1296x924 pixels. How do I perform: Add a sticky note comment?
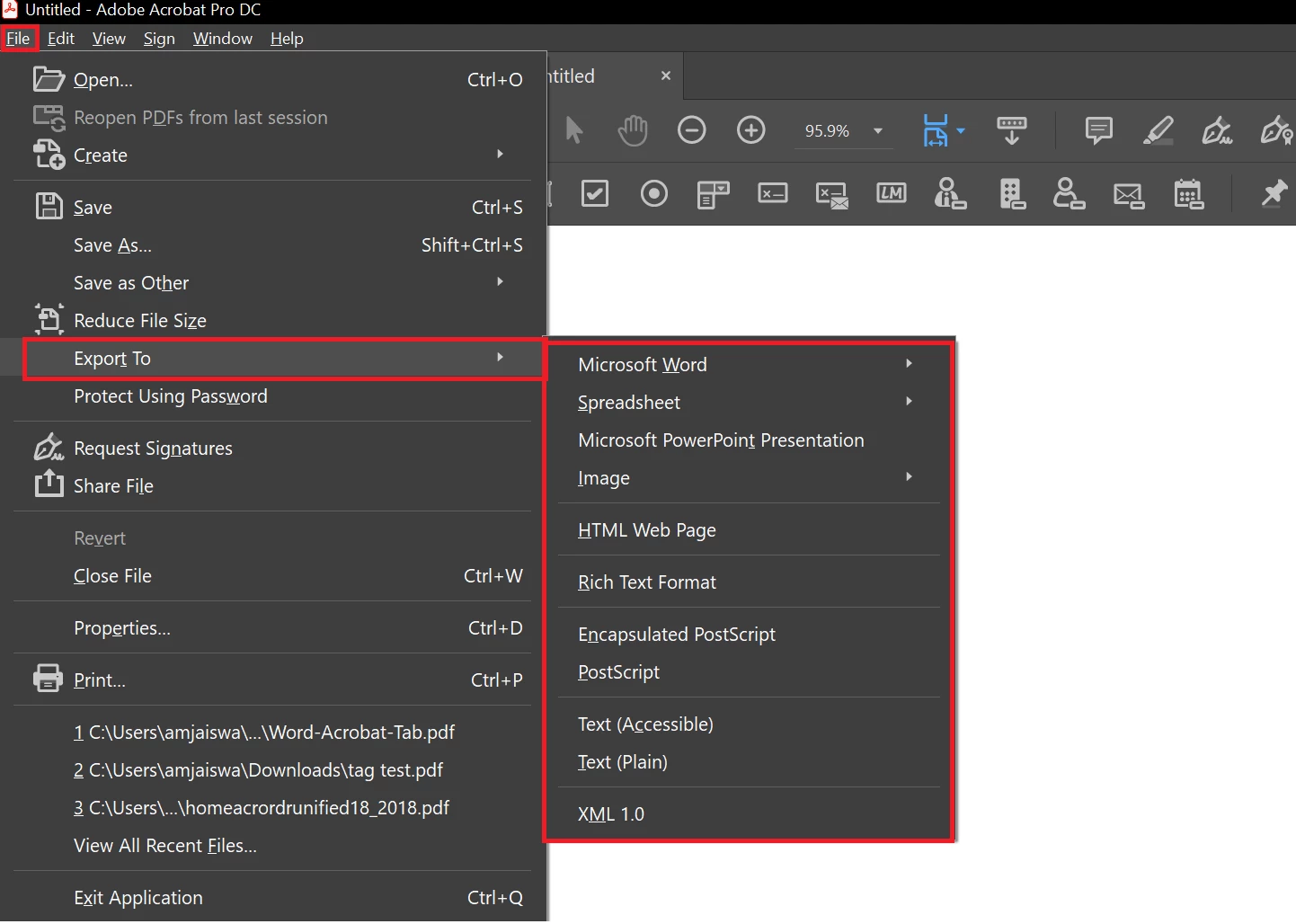(x=1098, y=130)
